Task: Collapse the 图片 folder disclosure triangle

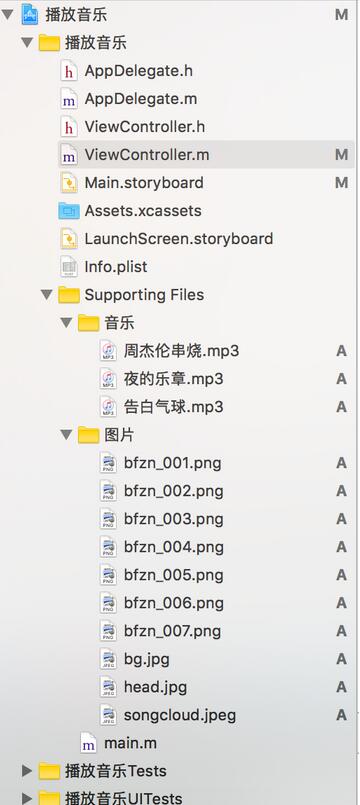Action: coord(67,435)
